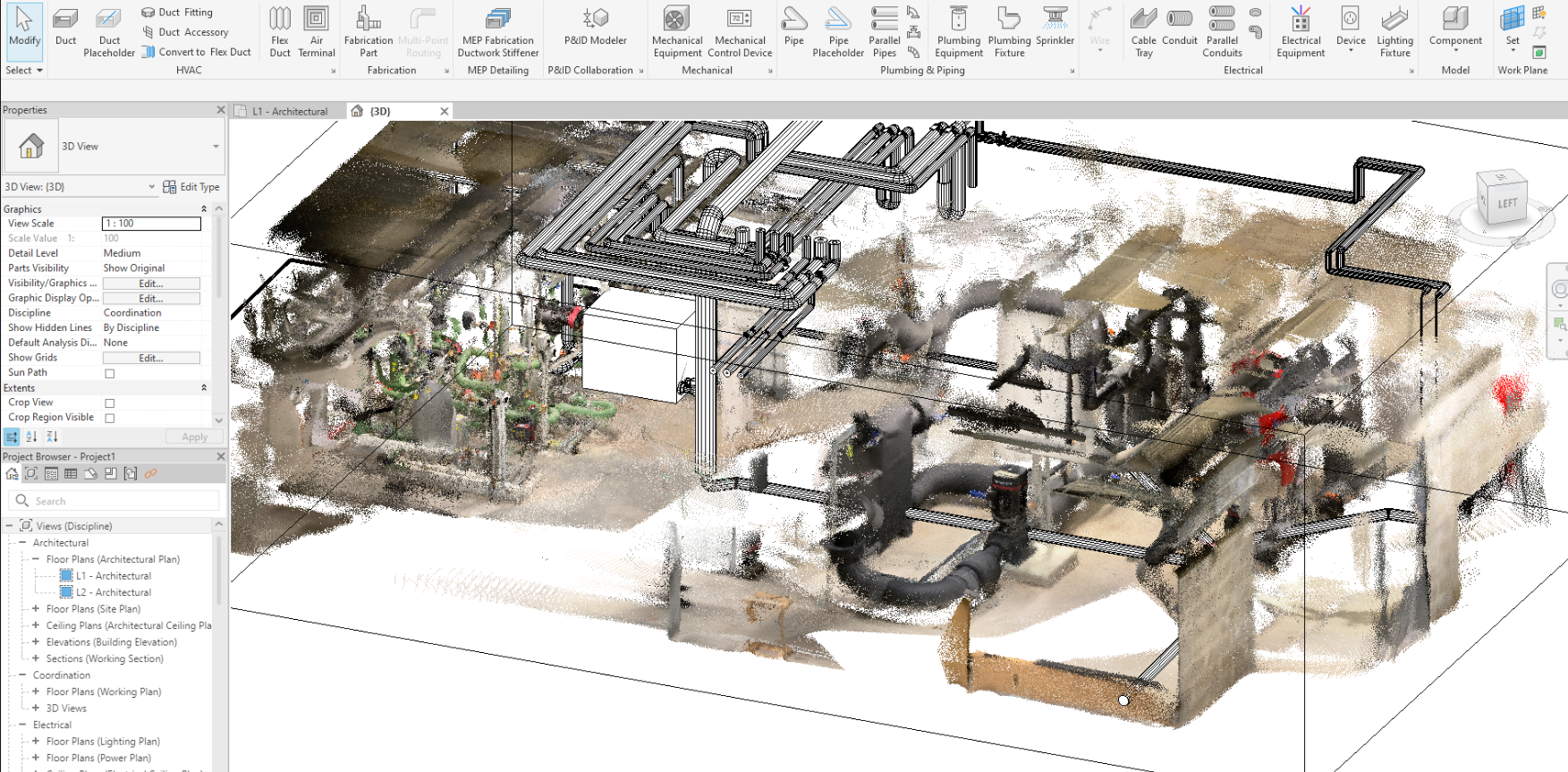This screenshot has width=1568, height=772.
Task: Edit Visibility/Graphics overrides
Action: click(x=151, y=284)
